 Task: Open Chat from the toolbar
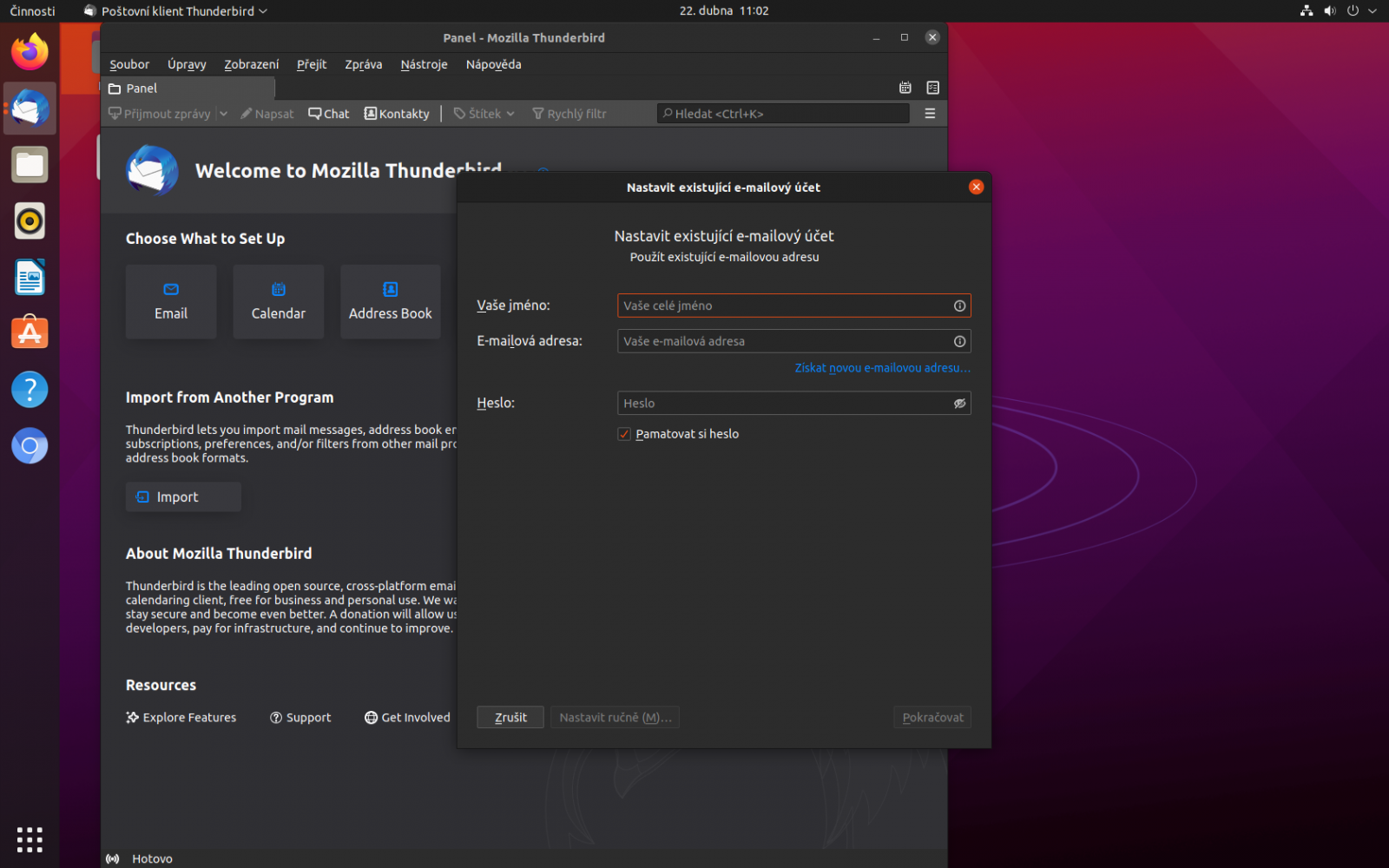pyautogui.click(x=328, y=113)
